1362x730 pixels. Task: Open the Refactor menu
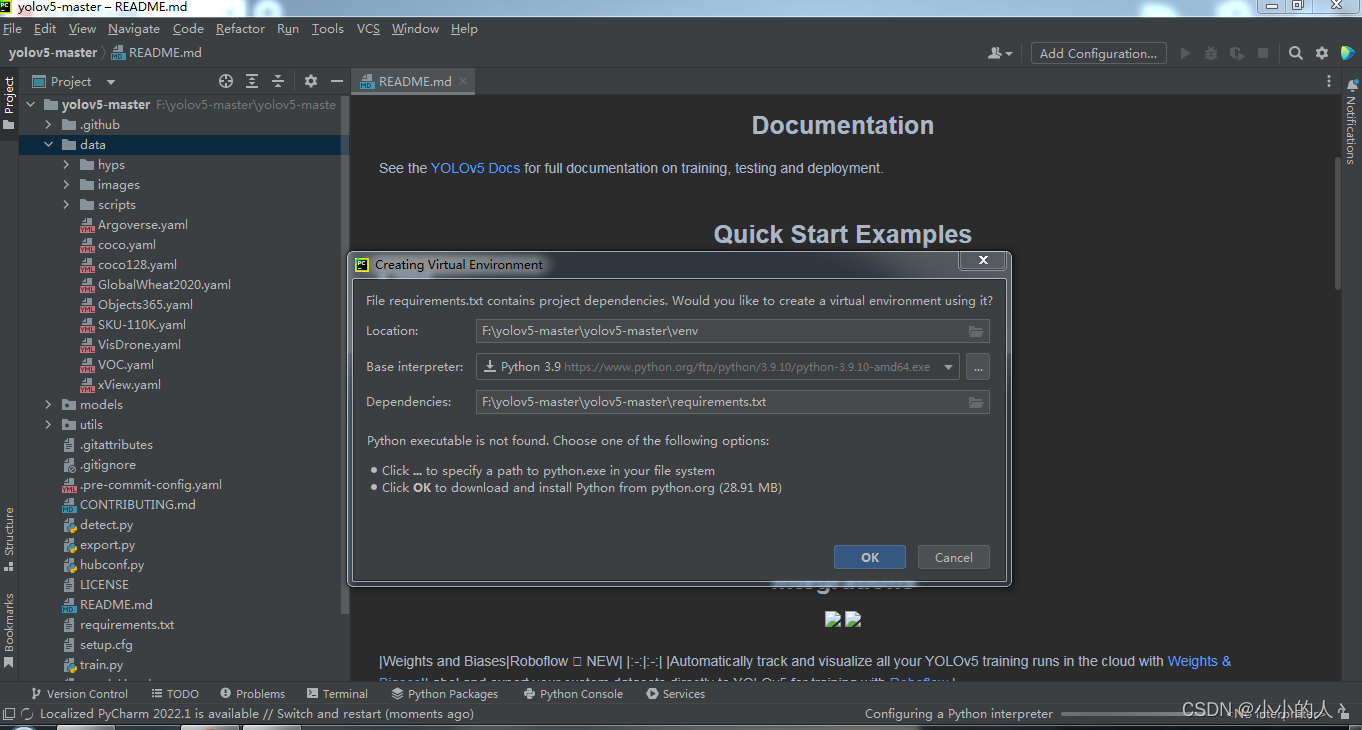tap(241, 29)
